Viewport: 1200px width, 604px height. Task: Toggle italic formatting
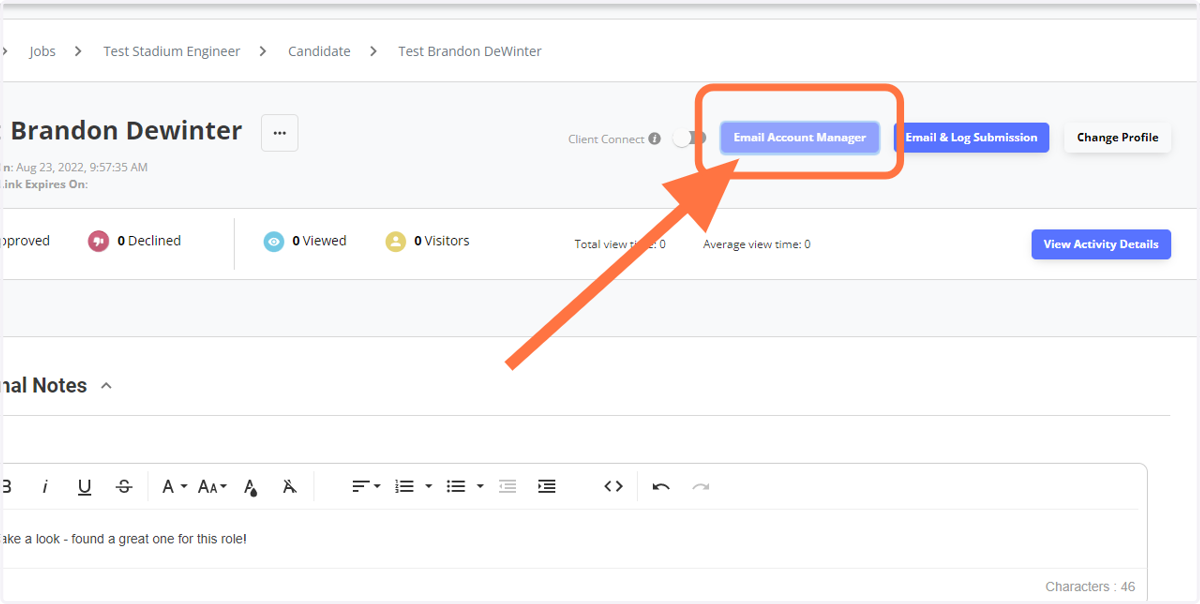pyautogui.click(x=45, y=486)
